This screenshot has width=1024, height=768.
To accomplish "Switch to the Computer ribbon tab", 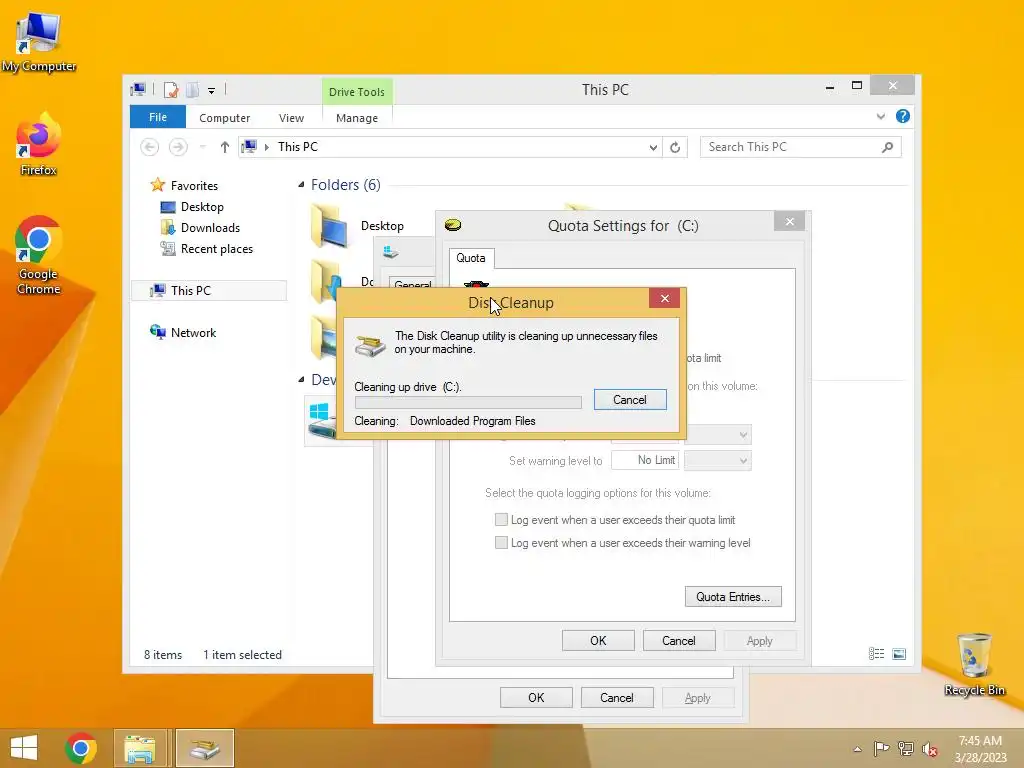I will [x=225, y=118].
